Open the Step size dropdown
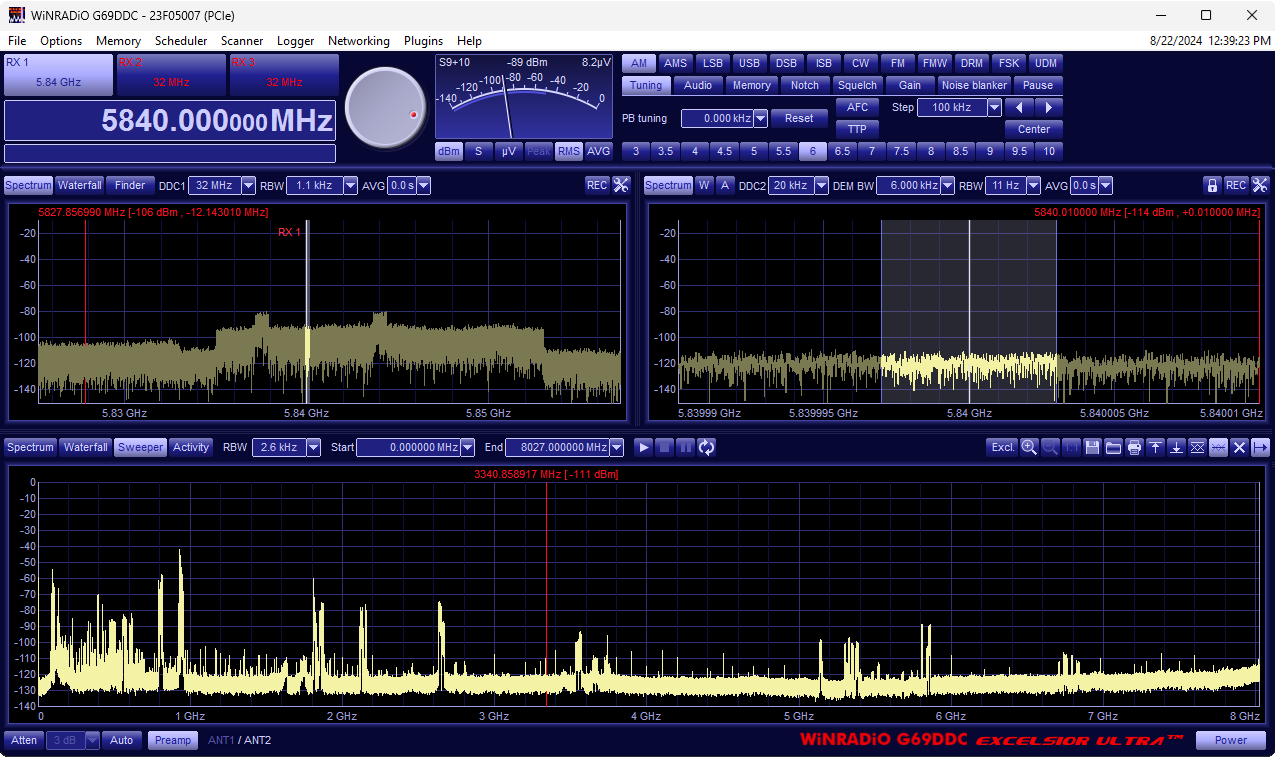 [x=994, y=107]
